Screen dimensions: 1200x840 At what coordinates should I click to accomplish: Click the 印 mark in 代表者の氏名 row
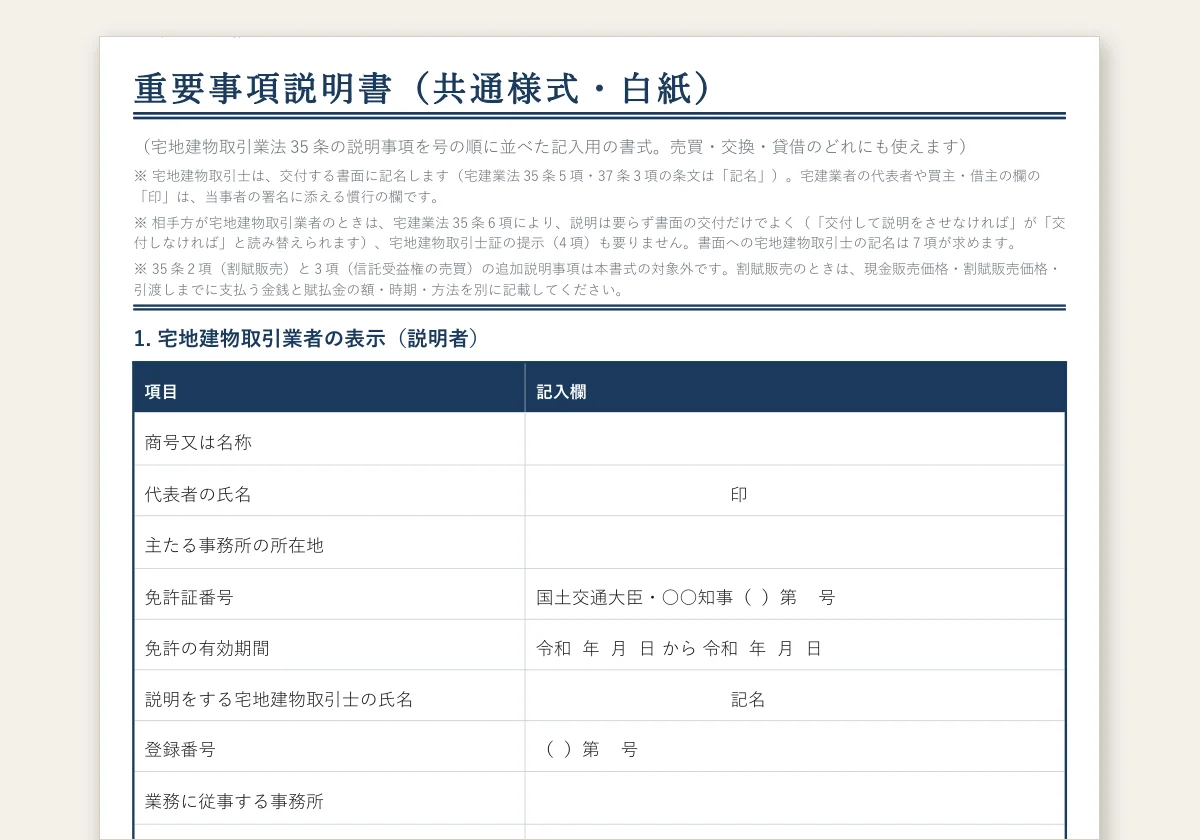point(739,494)
